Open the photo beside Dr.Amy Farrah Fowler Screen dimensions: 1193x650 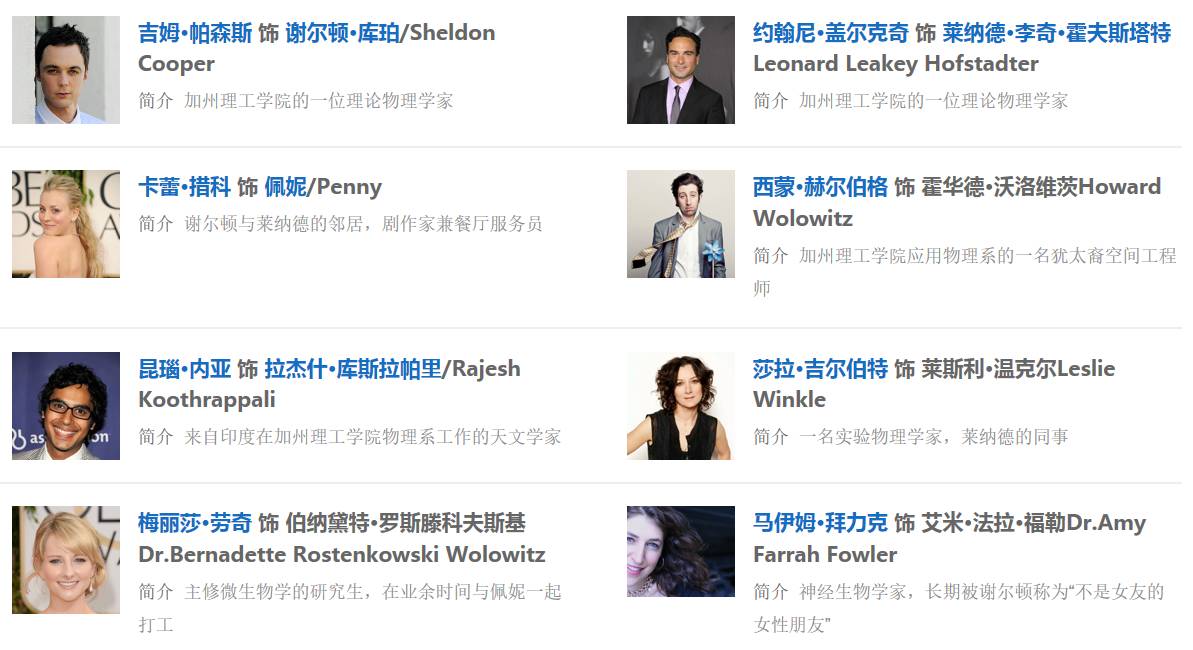pyautogui.click(x=681, y=552)
